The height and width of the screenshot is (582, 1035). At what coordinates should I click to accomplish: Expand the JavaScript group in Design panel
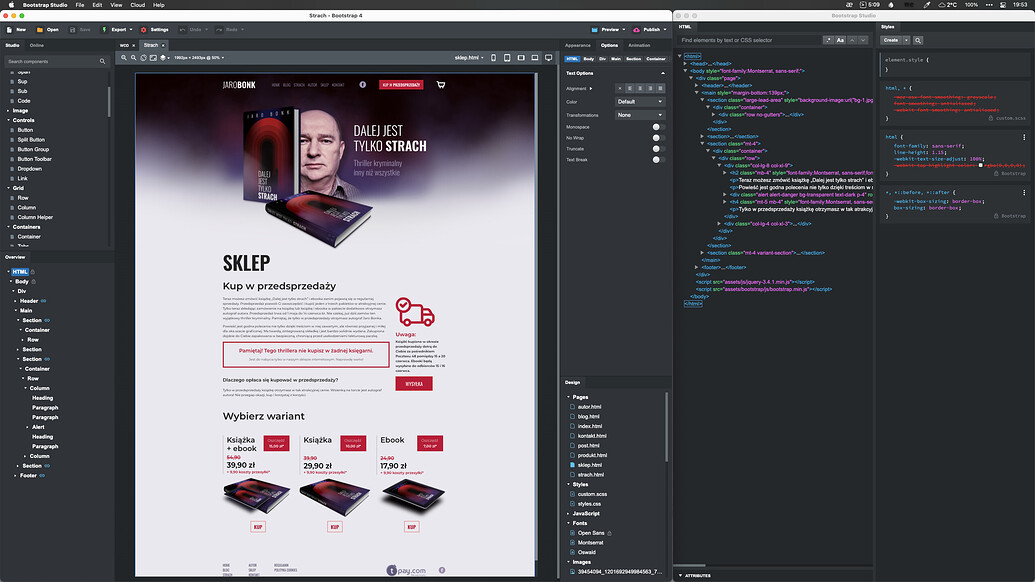point(568,513)
